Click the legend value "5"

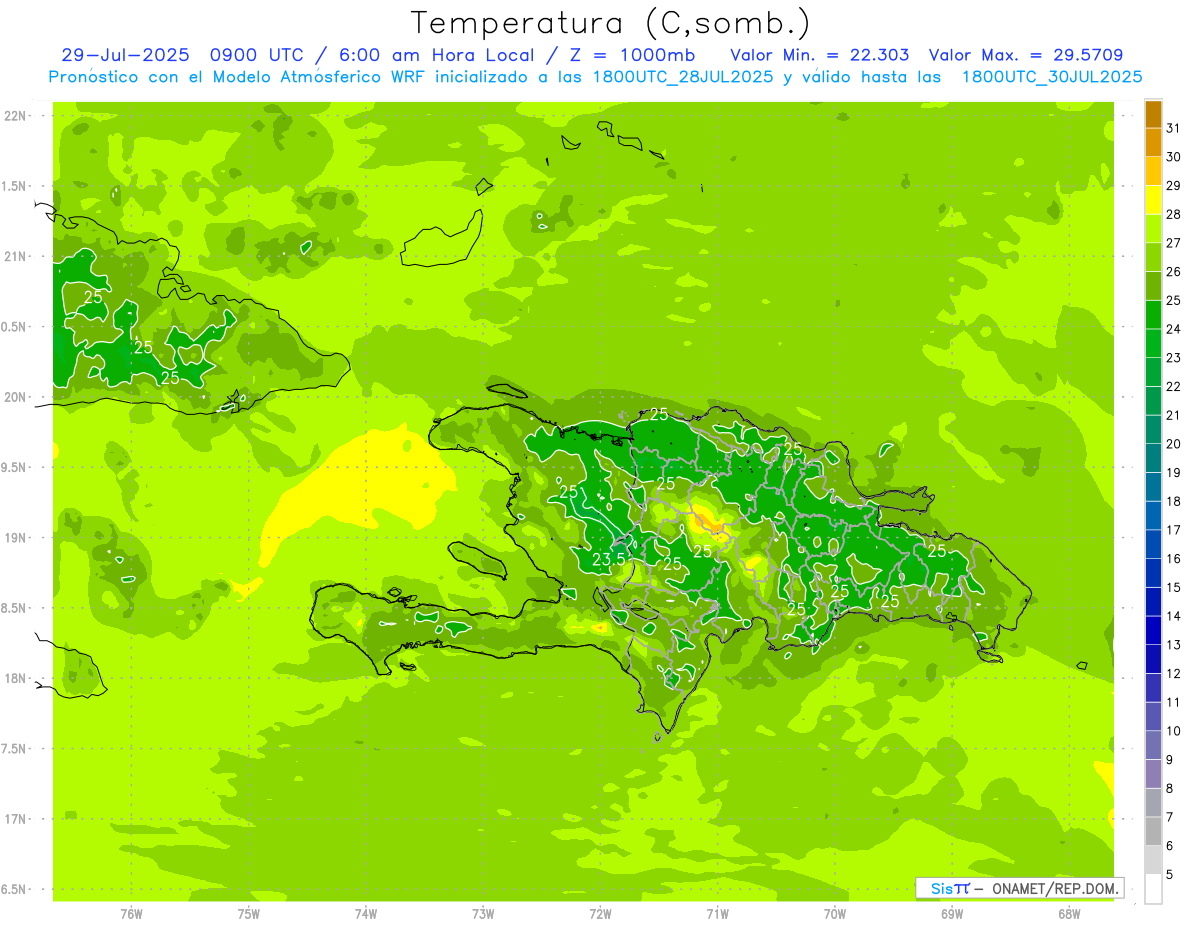[1170, 875]
